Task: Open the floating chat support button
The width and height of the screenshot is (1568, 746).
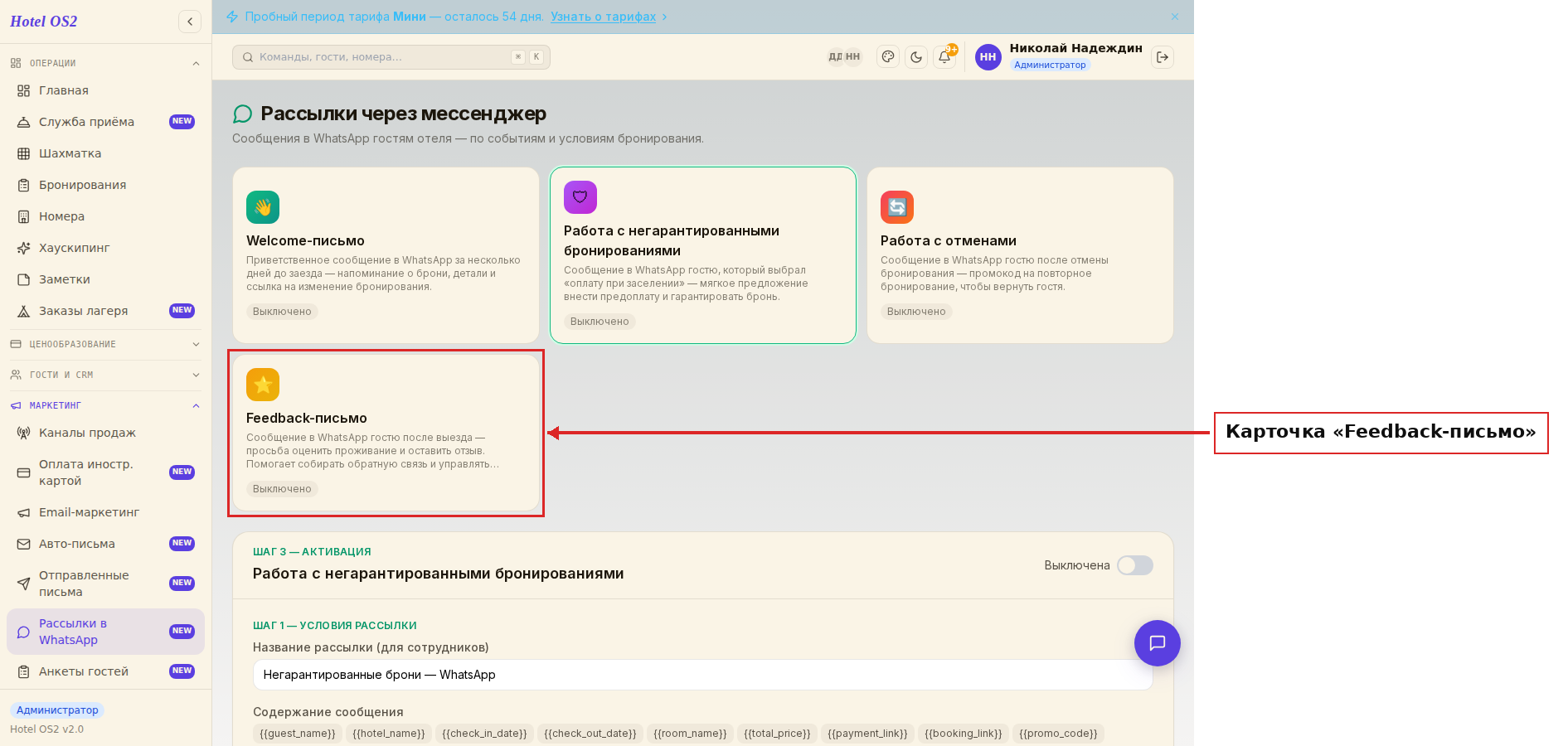Action: tap(1158, 643)
